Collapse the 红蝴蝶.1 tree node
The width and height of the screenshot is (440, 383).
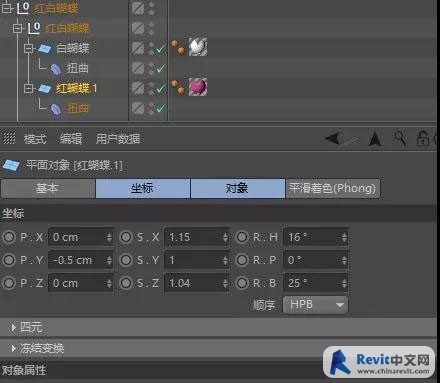coord(29,88)
